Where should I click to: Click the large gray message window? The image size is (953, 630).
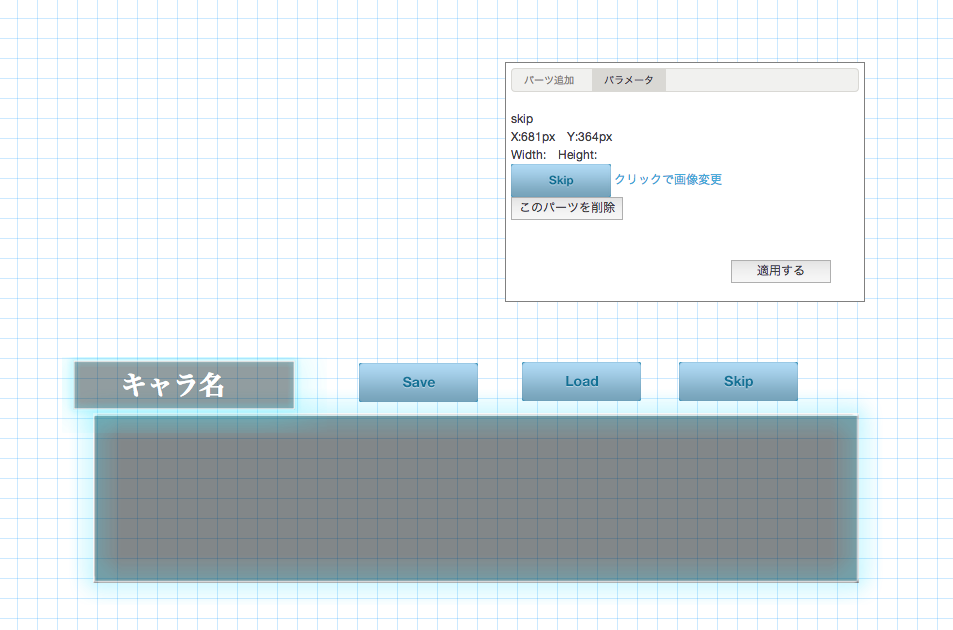click(x=476, y=498)
